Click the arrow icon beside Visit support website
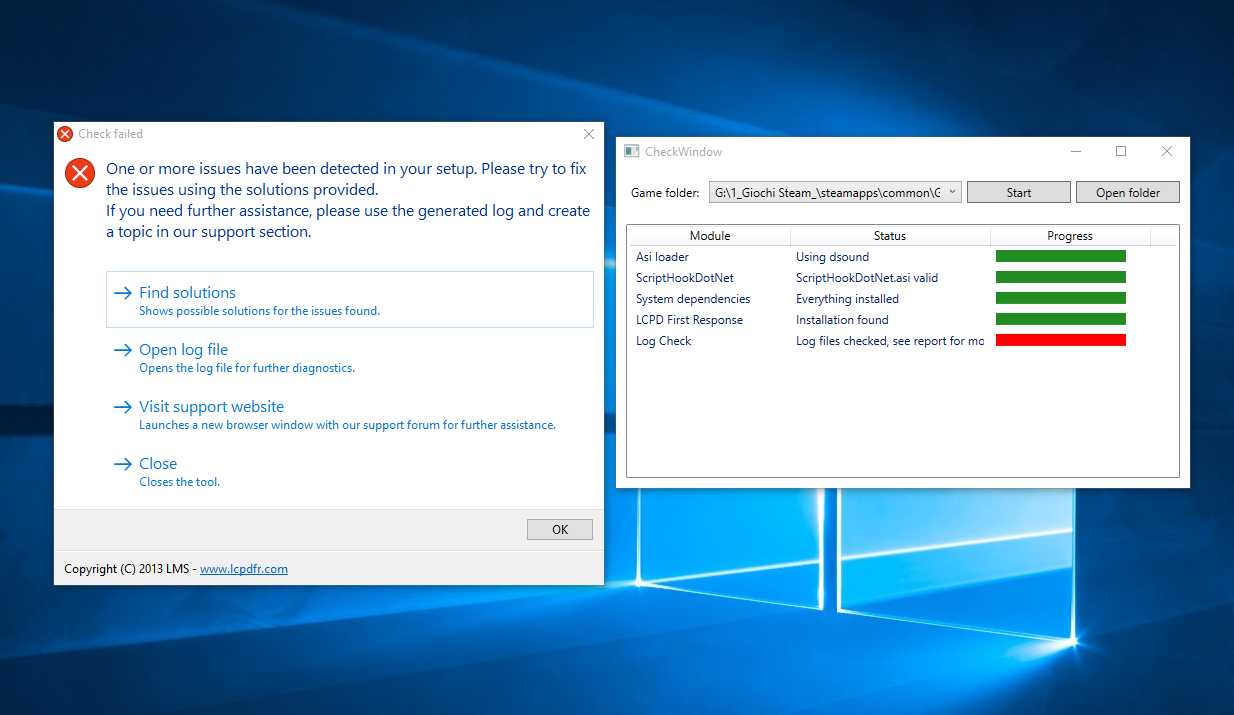Viewport: 1234px width, 715px height. pyautogui.click(x=123, y=407)
